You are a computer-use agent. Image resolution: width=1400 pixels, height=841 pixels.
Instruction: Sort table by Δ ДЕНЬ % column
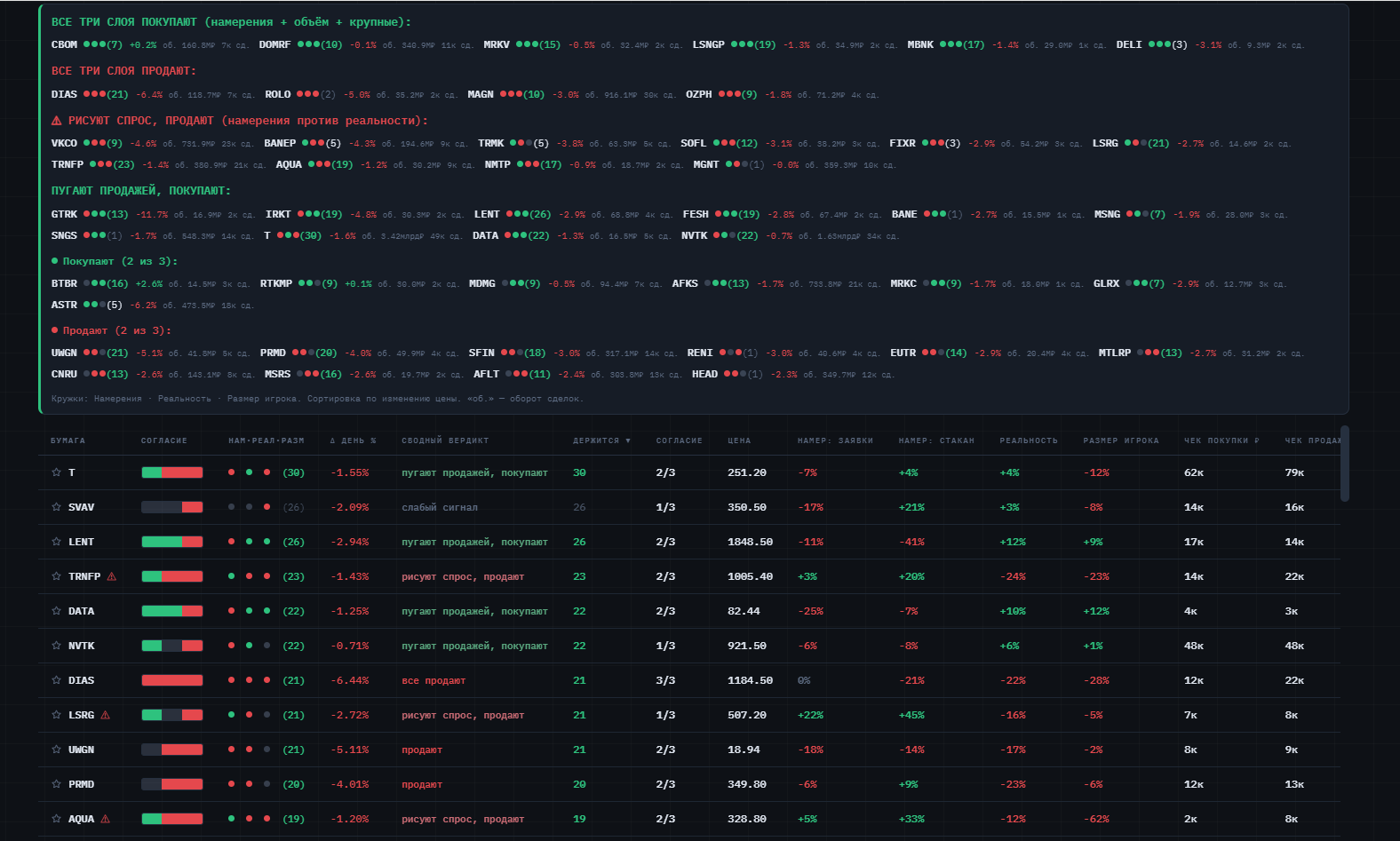353,440
